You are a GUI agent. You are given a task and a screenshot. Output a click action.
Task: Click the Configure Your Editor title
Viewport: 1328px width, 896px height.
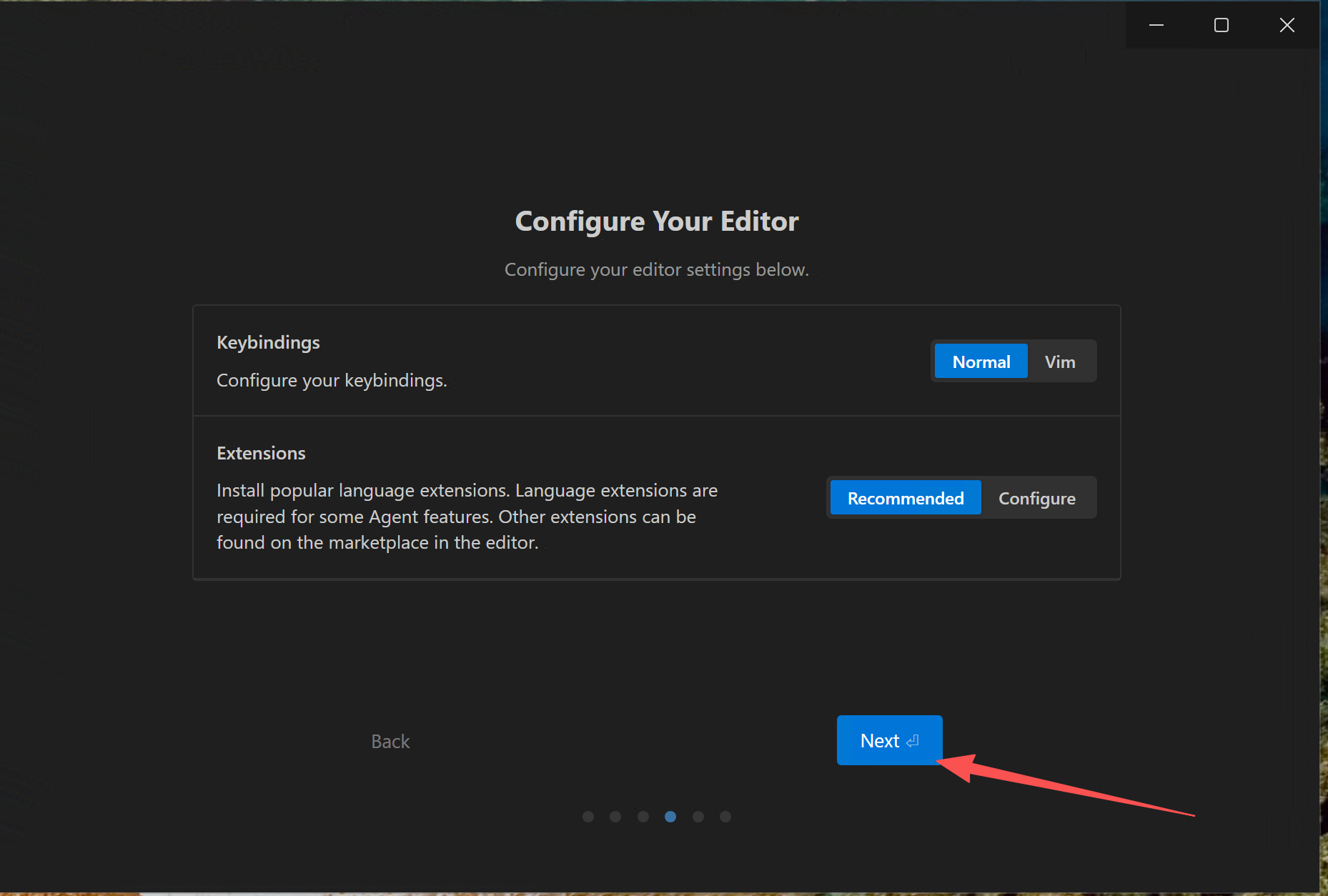pyautogui.click(x=656, y=221)
